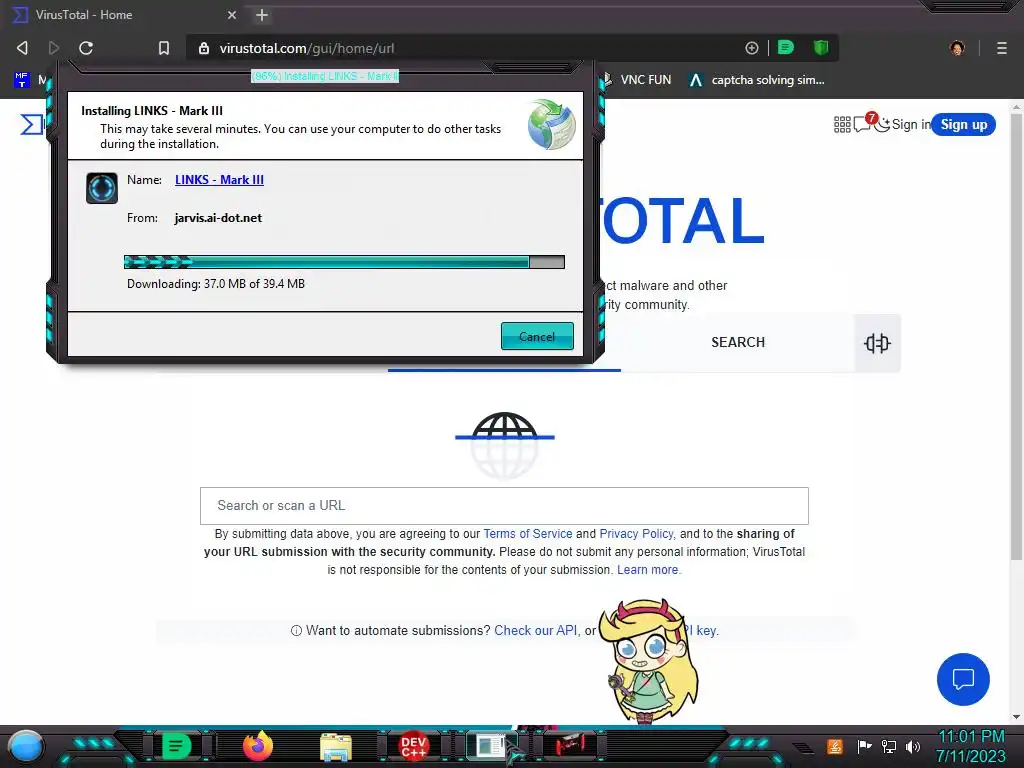Click the lock site security icon
Viewport: 1024px width, 768px height.
[204, 48]
